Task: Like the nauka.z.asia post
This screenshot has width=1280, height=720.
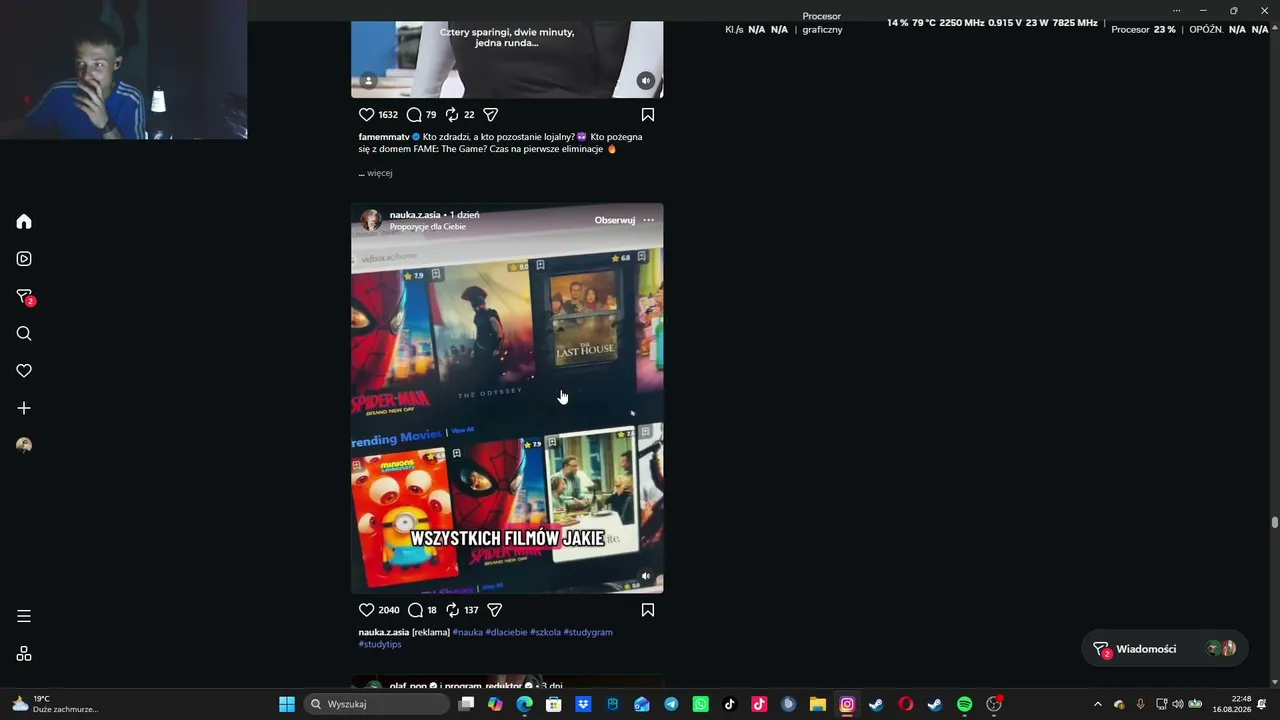Action: coord(366,610)
